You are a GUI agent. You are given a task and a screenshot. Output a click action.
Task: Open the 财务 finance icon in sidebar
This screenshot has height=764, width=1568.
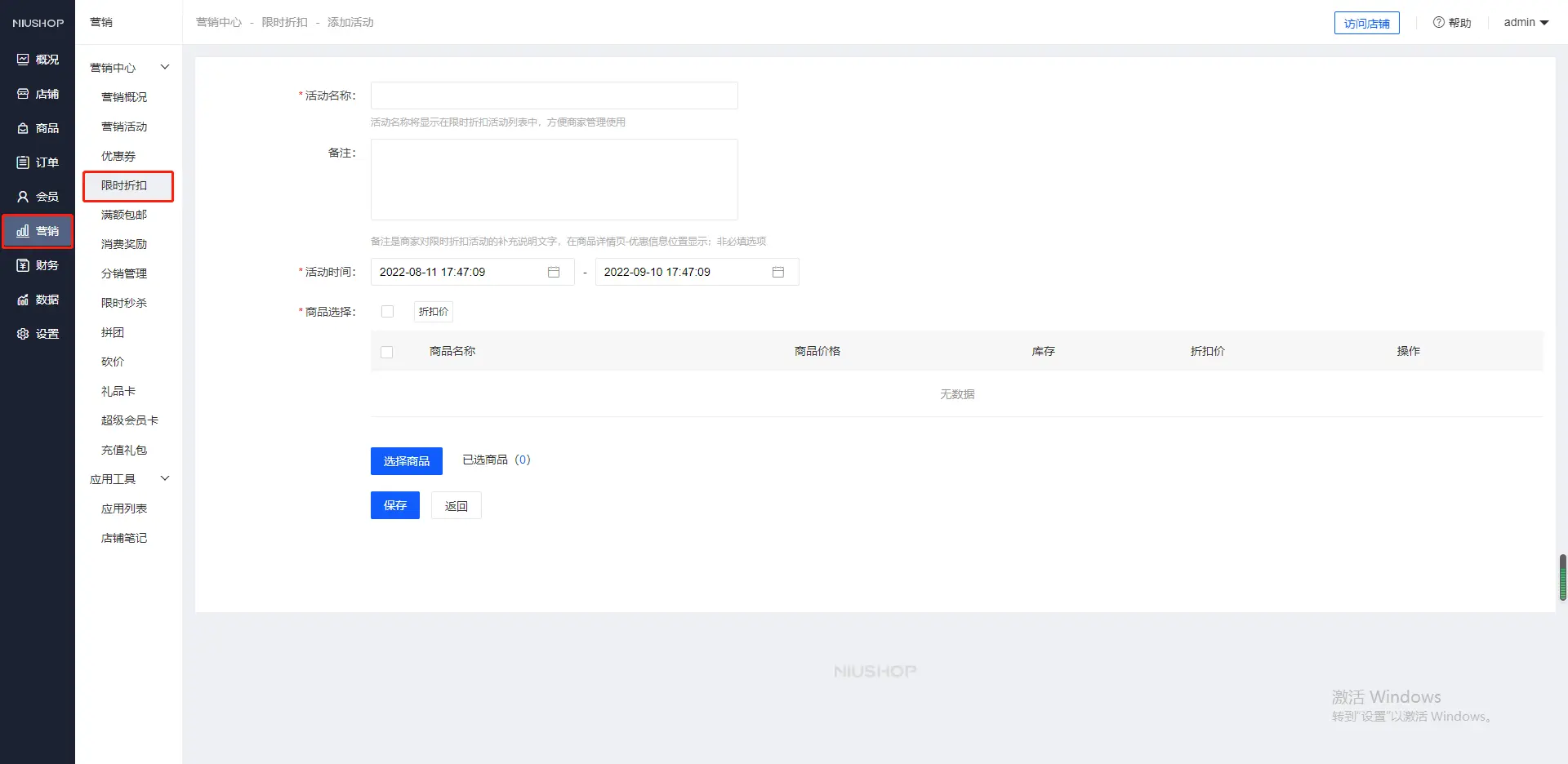tap(23, 265)
